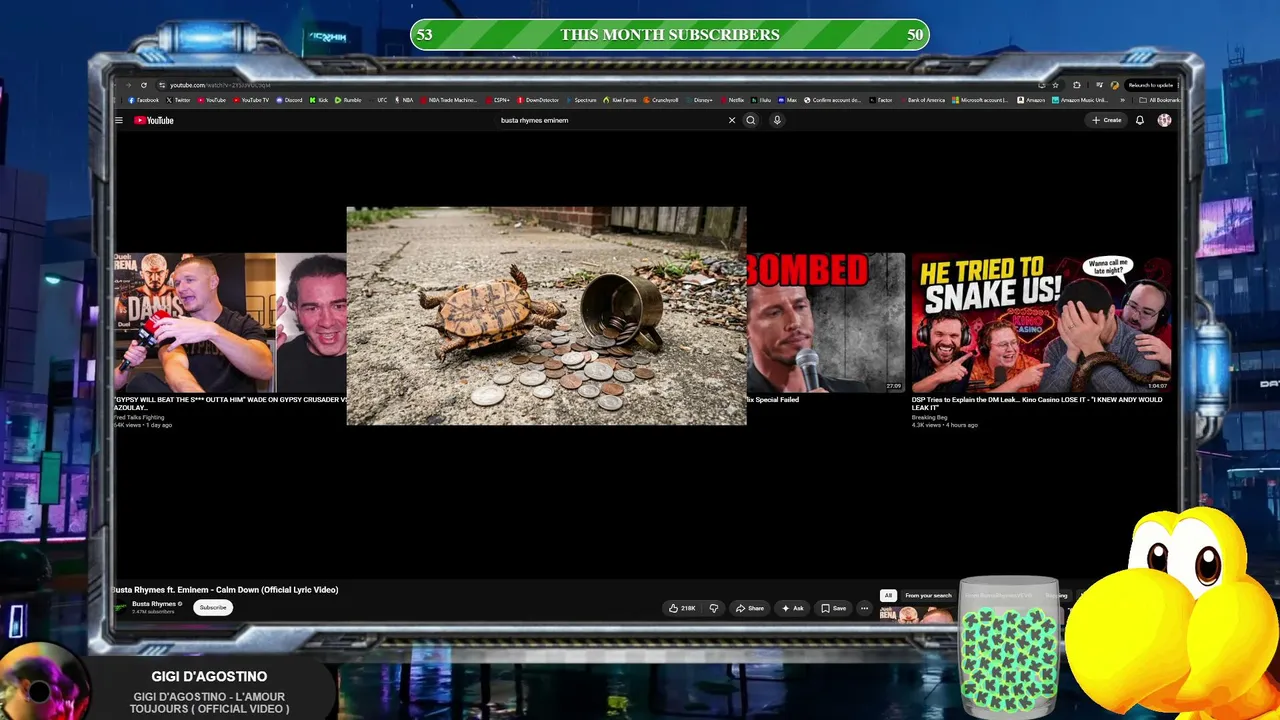Open the Netflix bookmark
Image resolution: width=1280 pixels, height=720 pixels.
(733, 100)
